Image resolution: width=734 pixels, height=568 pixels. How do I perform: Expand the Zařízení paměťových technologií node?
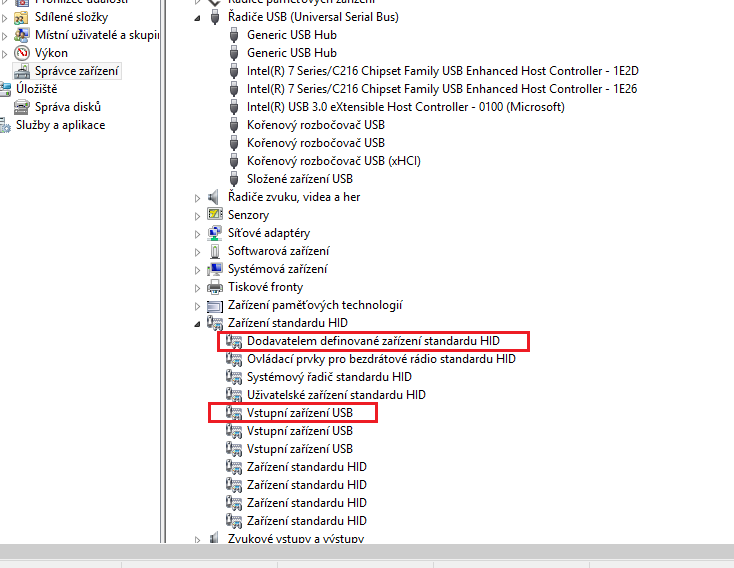click(197, 305)
